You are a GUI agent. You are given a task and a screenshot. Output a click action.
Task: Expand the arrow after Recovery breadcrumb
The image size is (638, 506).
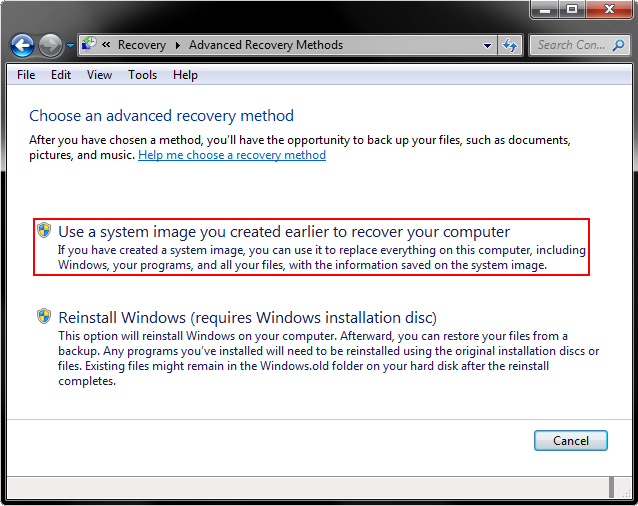[x=177, y=45]
